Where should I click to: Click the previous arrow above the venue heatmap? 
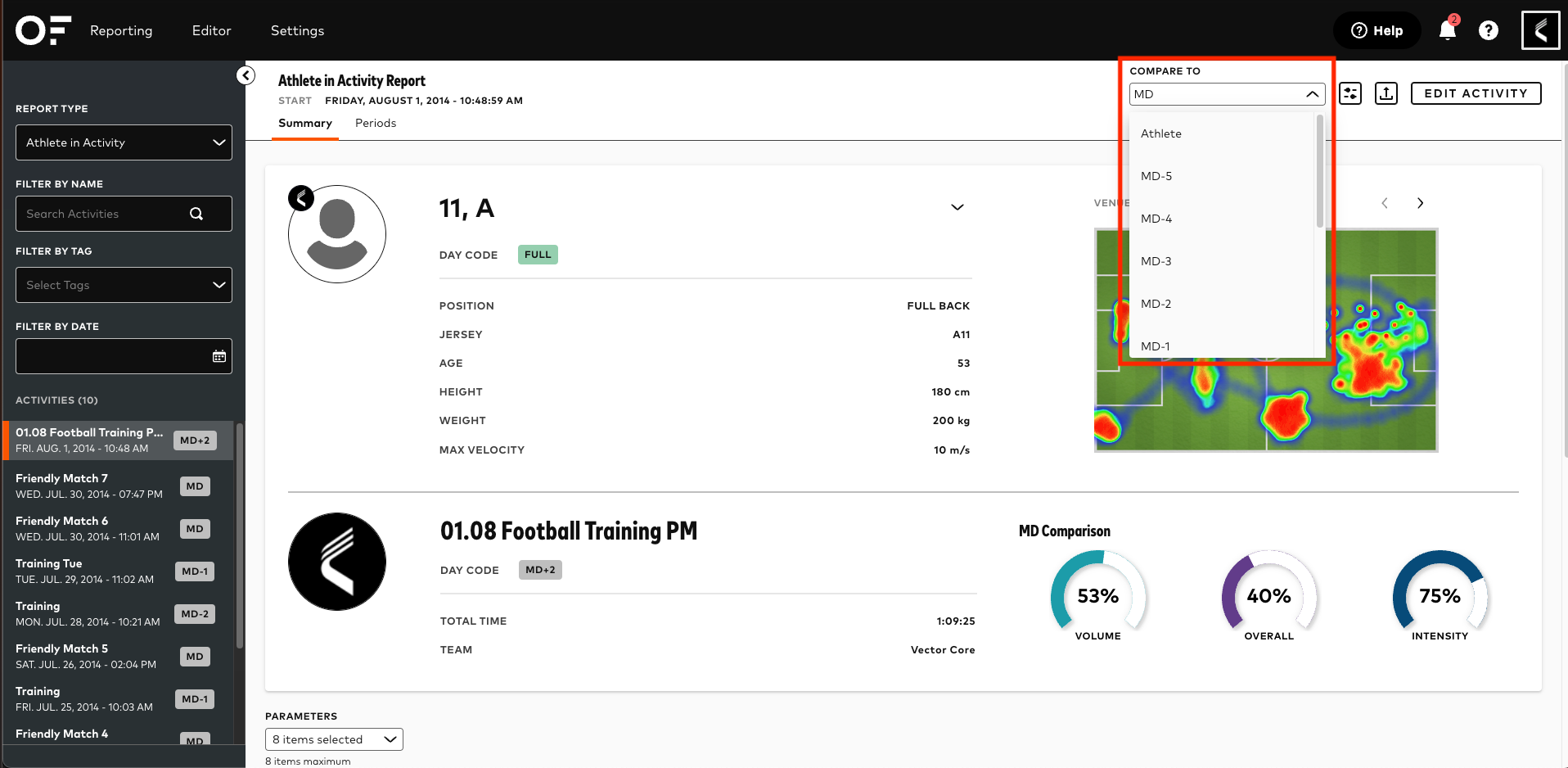point(1385,202)
